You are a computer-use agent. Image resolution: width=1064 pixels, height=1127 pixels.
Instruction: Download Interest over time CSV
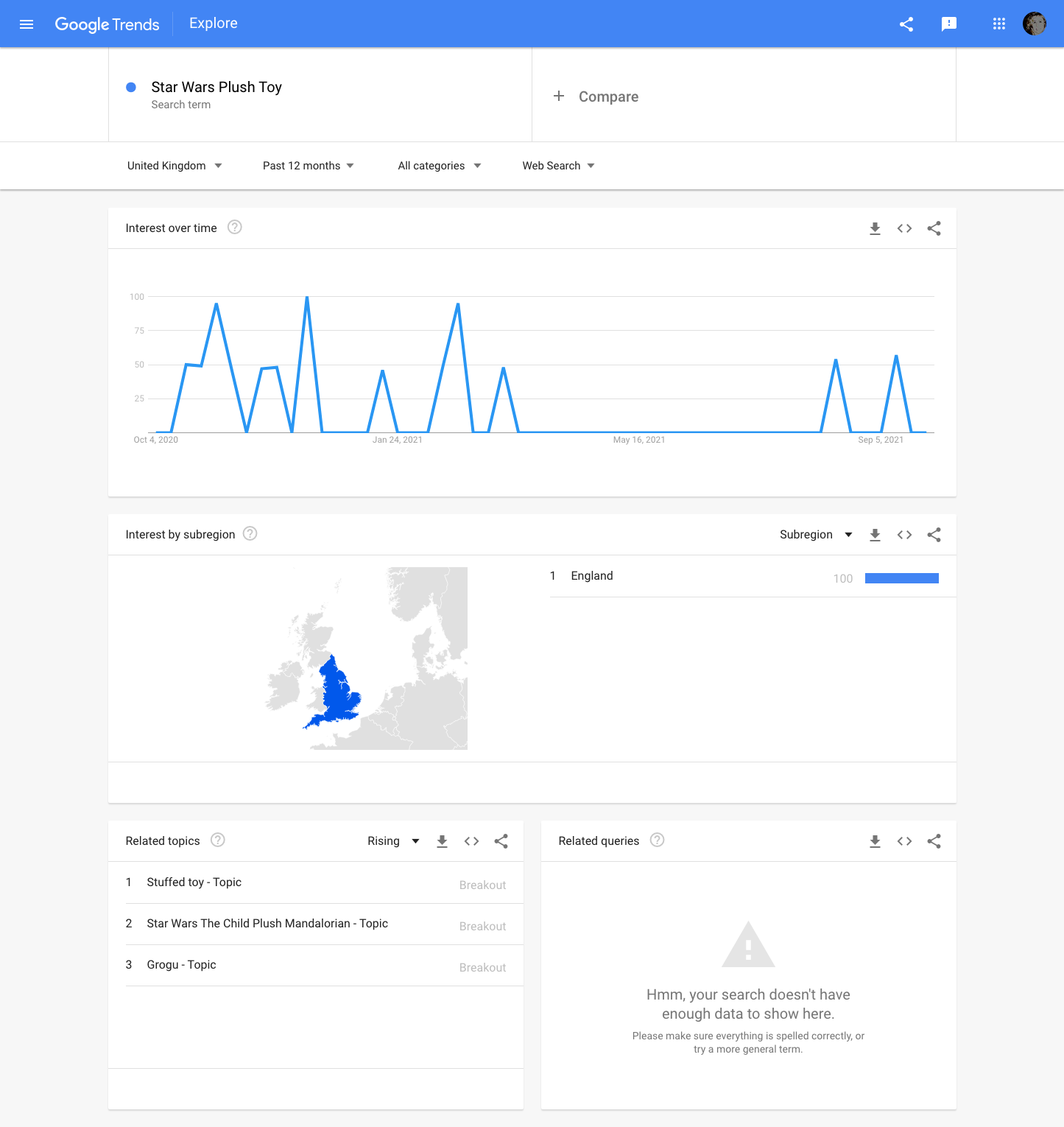click(x=875, y=228)
